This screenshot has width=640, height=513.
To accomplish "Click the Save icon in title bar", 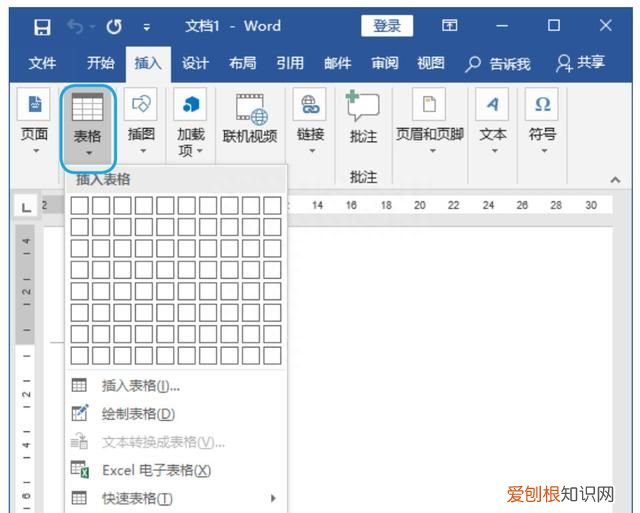I will pyautogui.click(x=42, y=27).
